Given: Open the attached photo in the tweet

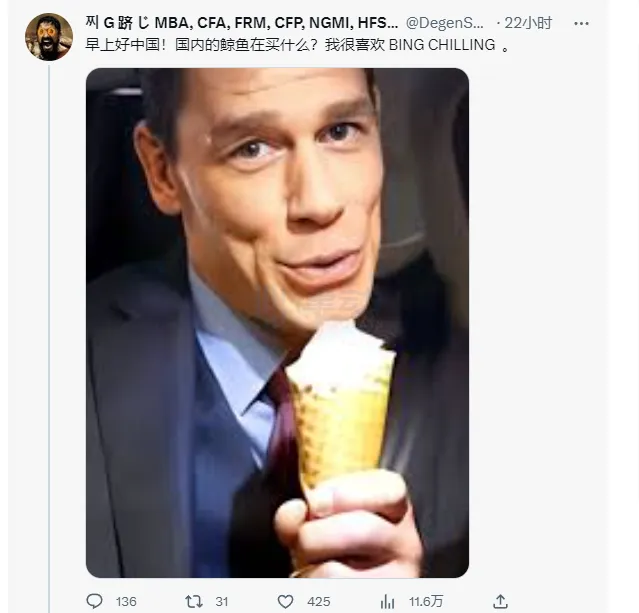Looking at the screenshot, I should pos(277,322).
